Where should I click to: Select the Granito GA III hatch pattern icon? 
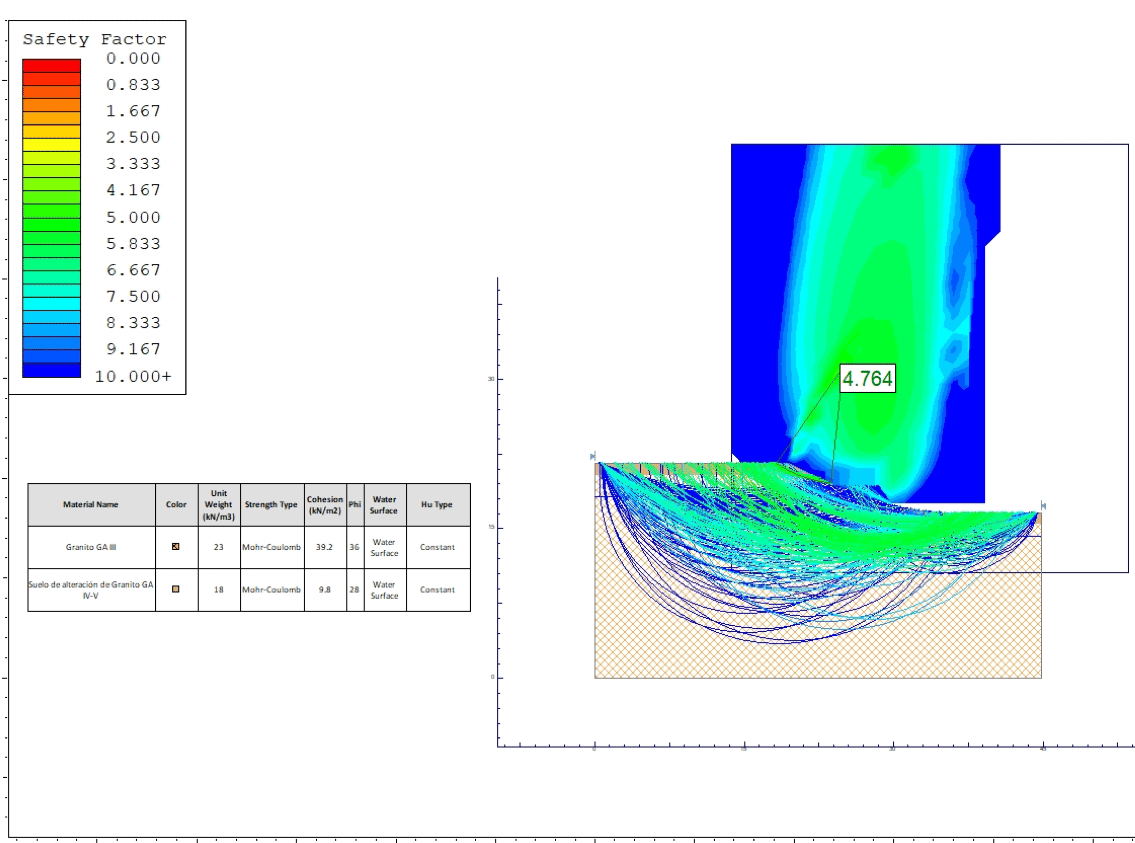click(x=176, y=547)
